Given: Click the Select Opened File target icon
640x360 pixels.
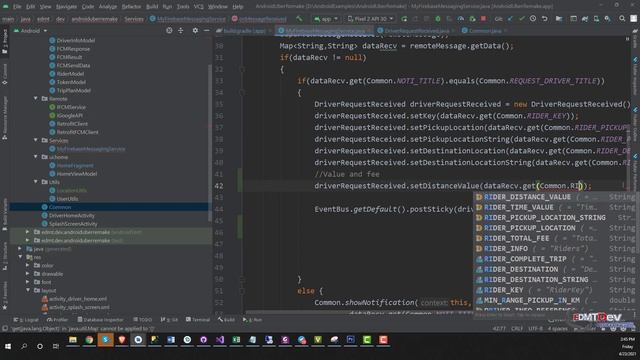Looking at the screenshot, I should pos(169,31).
